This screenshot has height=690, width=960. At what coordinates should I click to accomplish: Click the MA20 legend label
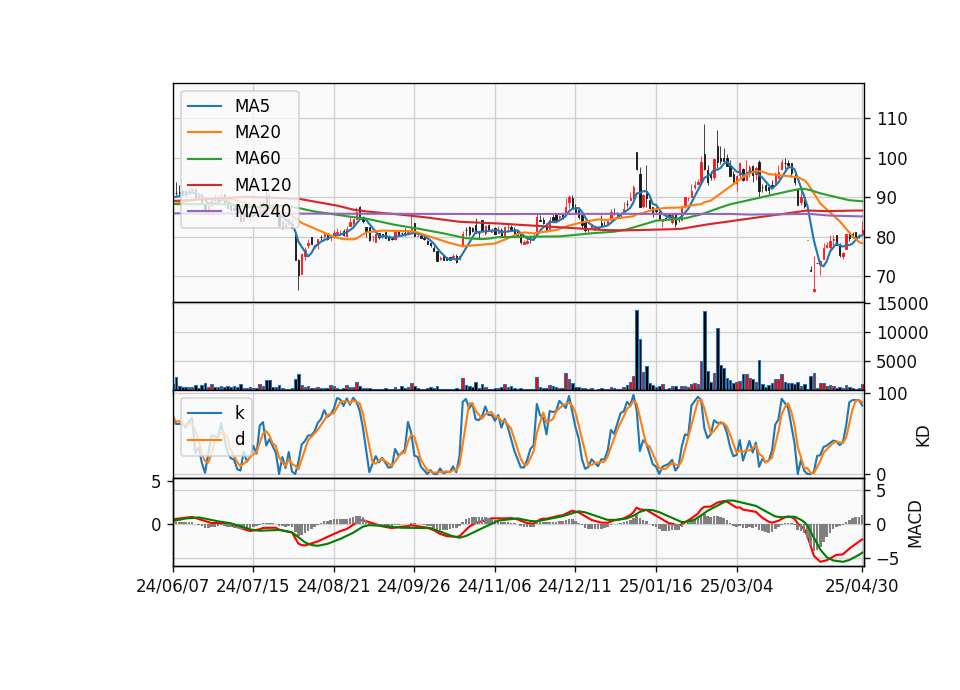[257, 132]
